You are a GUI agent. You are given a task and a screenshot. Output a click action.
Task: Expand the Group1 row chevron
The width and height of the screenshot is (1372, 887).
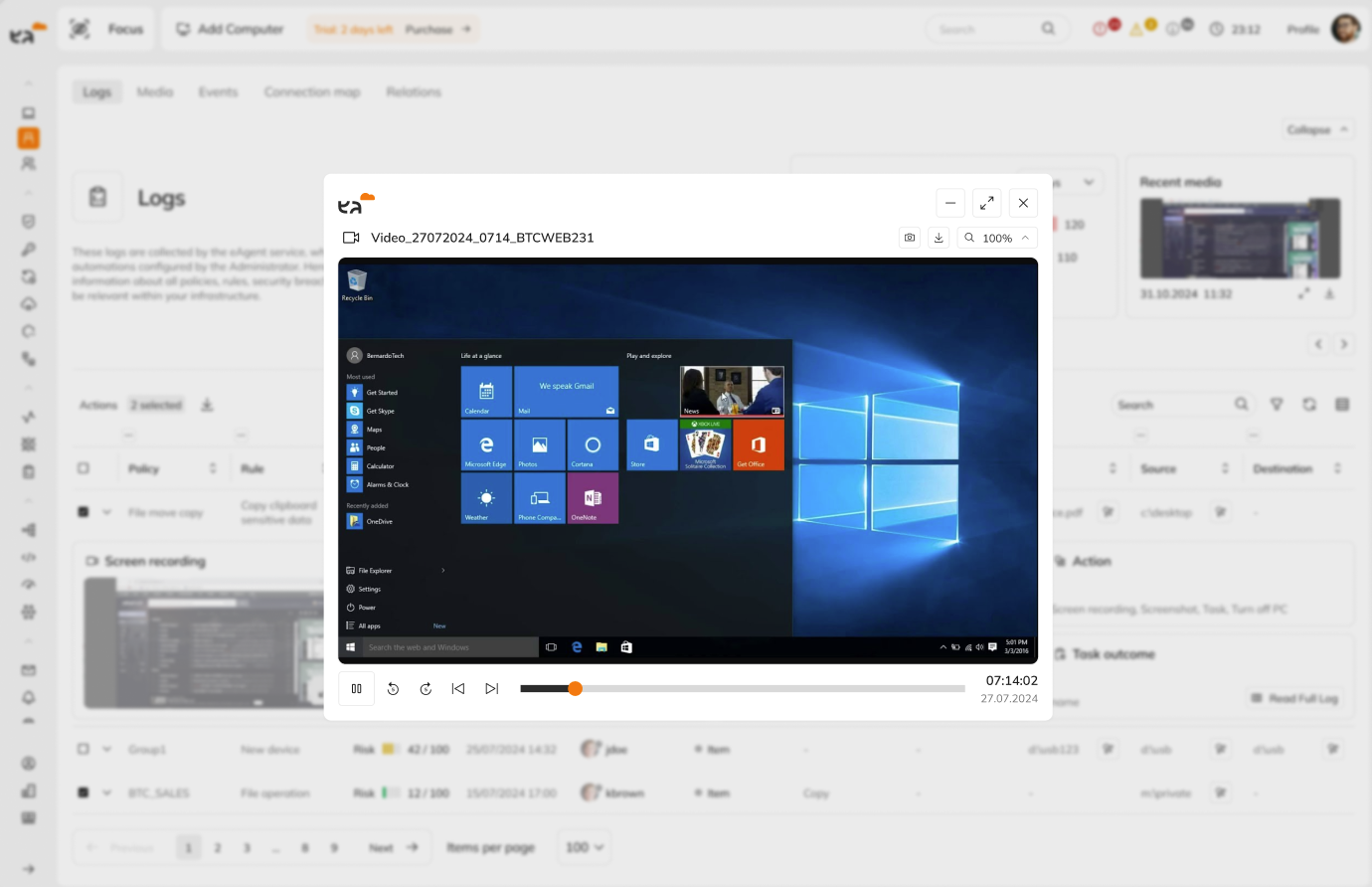pyautogui.click(x=106, y=749)
